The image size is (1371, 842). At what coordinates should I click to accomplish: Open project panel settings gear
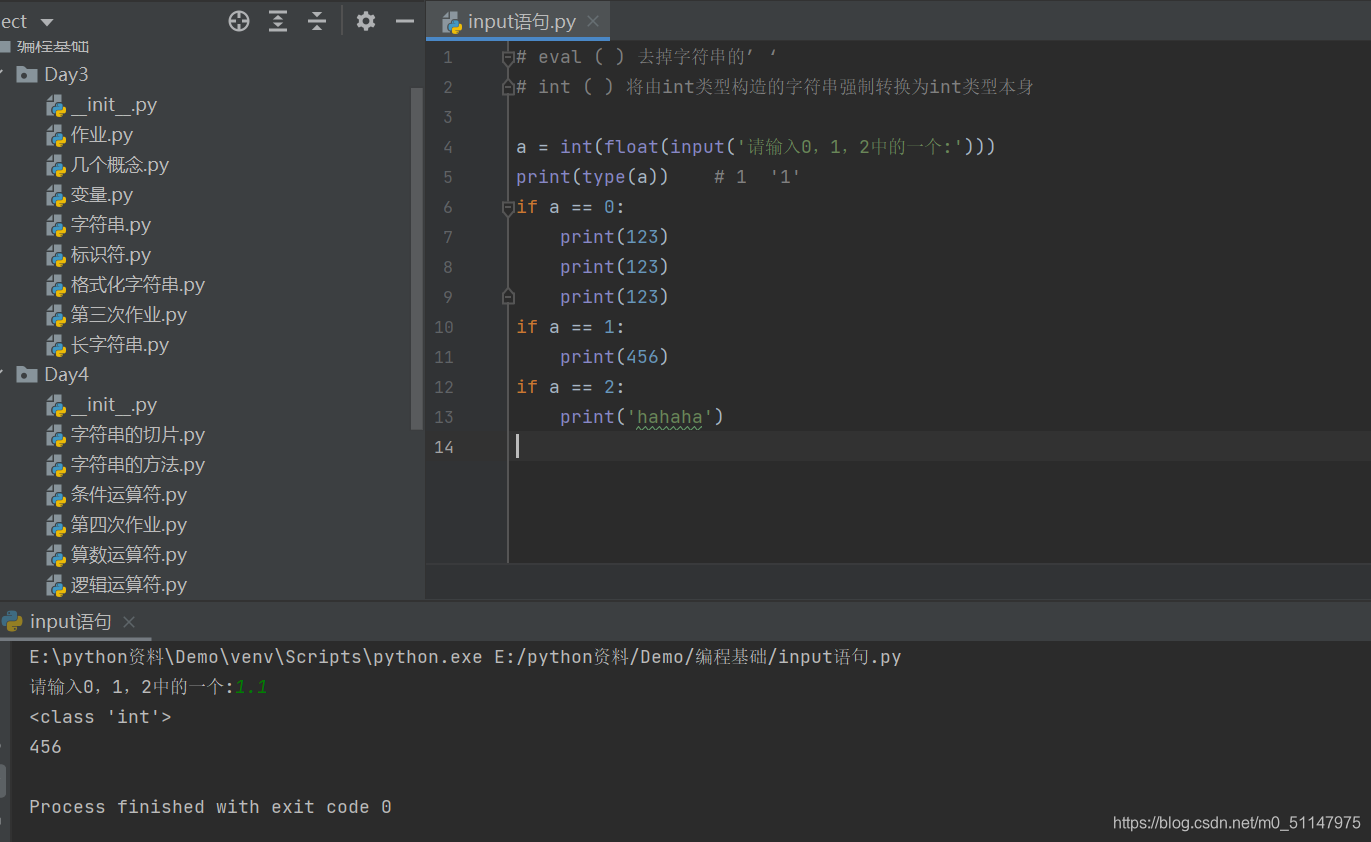[366, 21]
